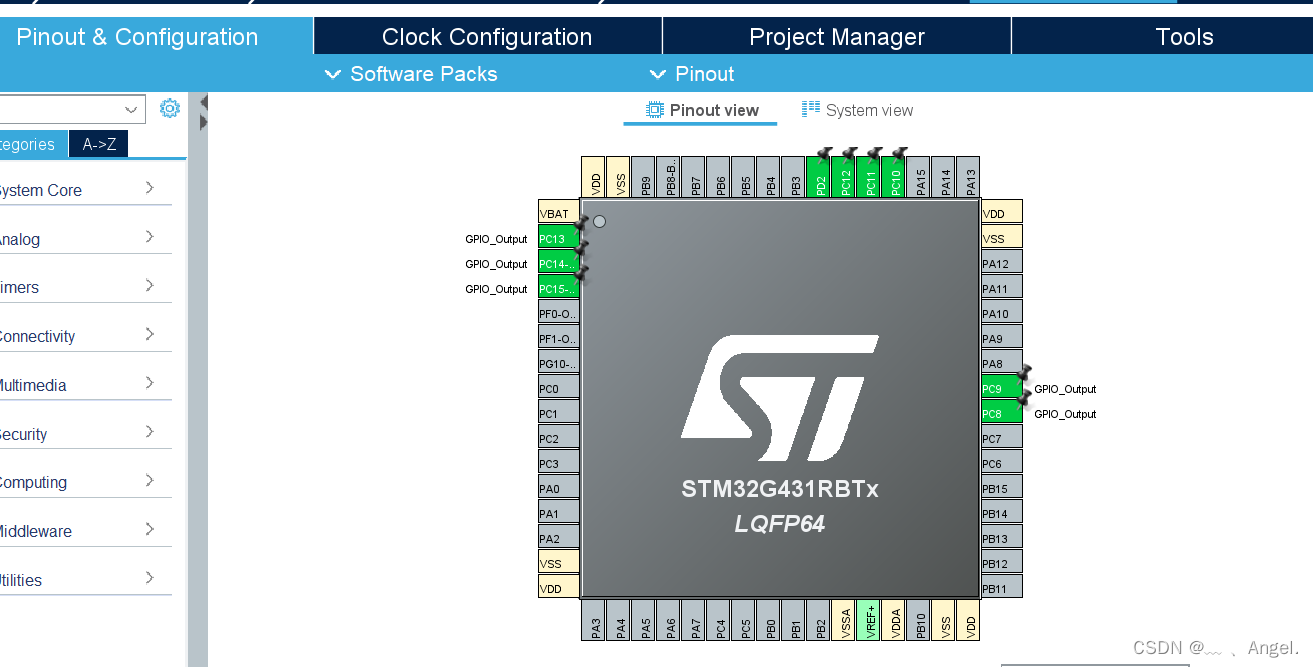Click pin PA12 on the right side
Screen dimensions: 1313x667
tap(1002, 264)
